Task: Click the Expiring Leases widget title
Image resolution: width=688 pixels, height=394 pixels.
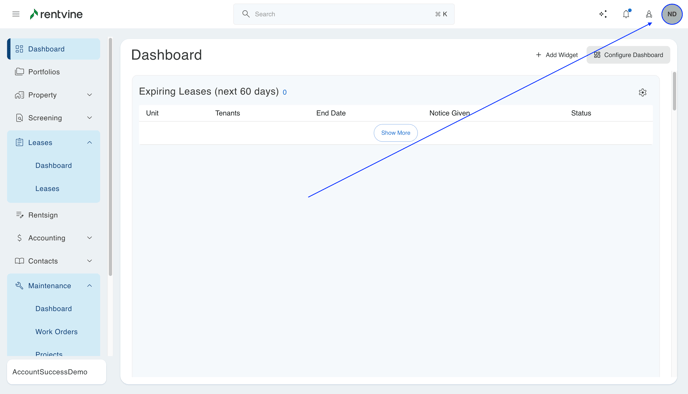Action: 209,91
